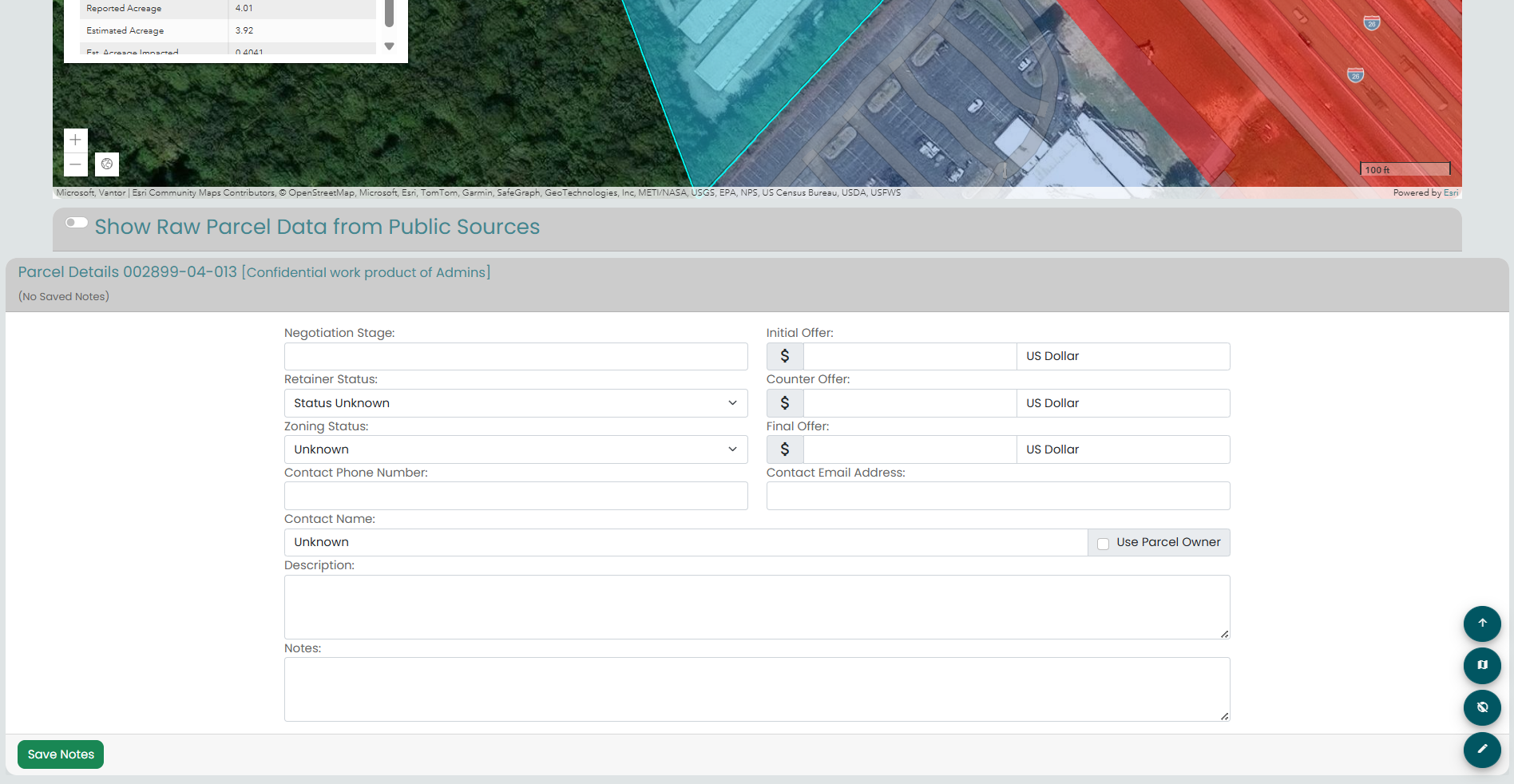Click Initial Offer US Dollar currency field
The width and height of the screenshot is (1514, 784).
point(1123,356)
